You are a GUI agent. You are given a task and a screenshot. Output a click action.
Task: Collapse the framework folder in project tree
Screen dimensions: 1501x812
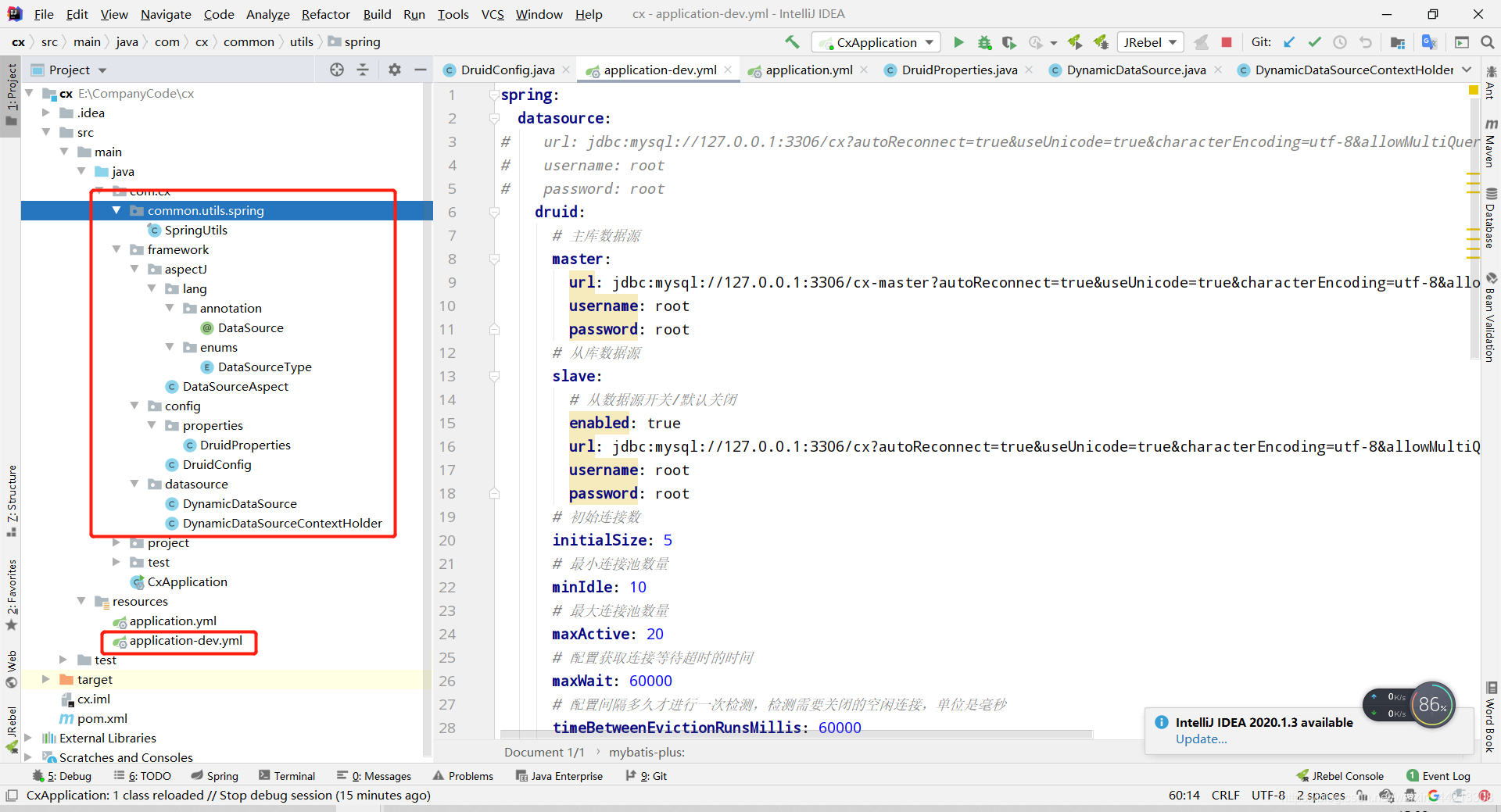116,249
